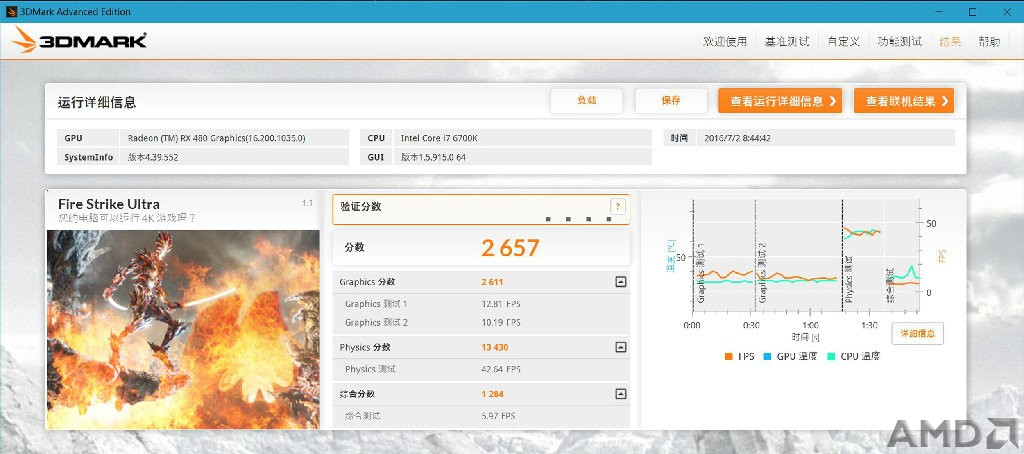This screenshot has height=454, width=1024.
Task: Click the 保存 button
Action: pos(671,101)
